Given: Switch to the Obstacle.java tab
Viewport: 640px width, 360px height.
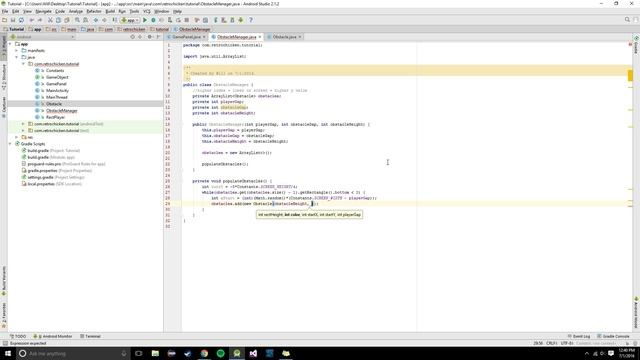Looking at the screenshot, I should (284, 37).
